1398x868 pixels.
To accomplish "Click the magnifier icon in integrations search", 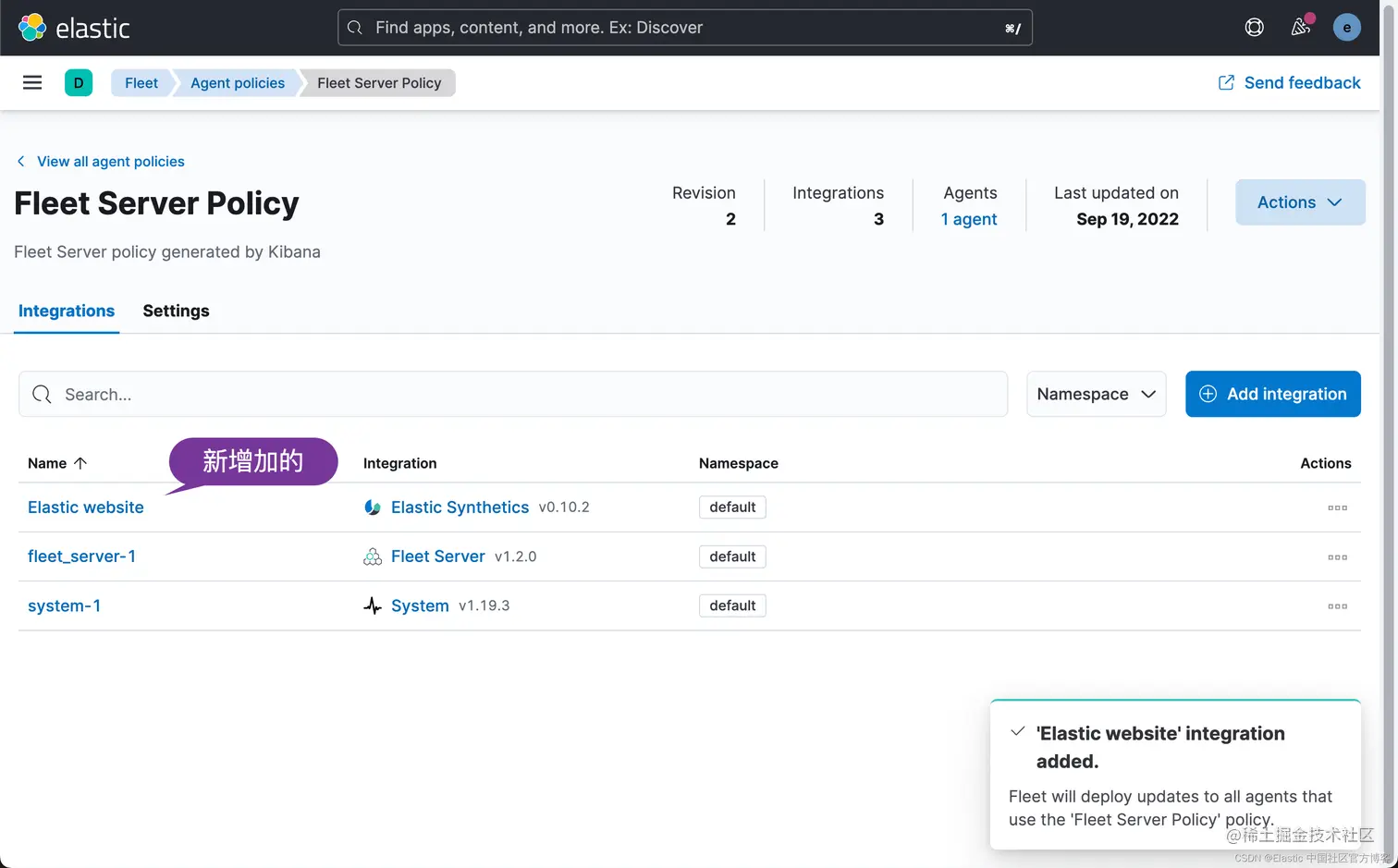I will pyautogui.click(x=42, y=395).
